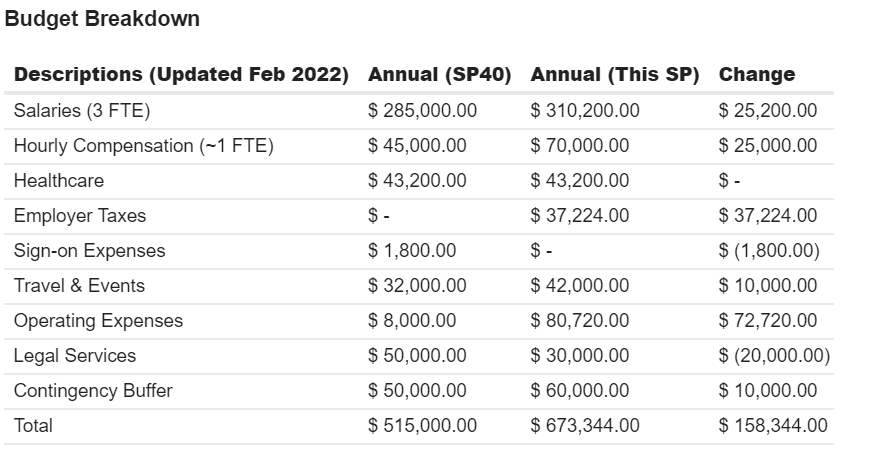The height and width of the screenshot is (458, 869).
Task: Click the $ 80,720.00 Operating Expenses amount
Action: (580, 321)
